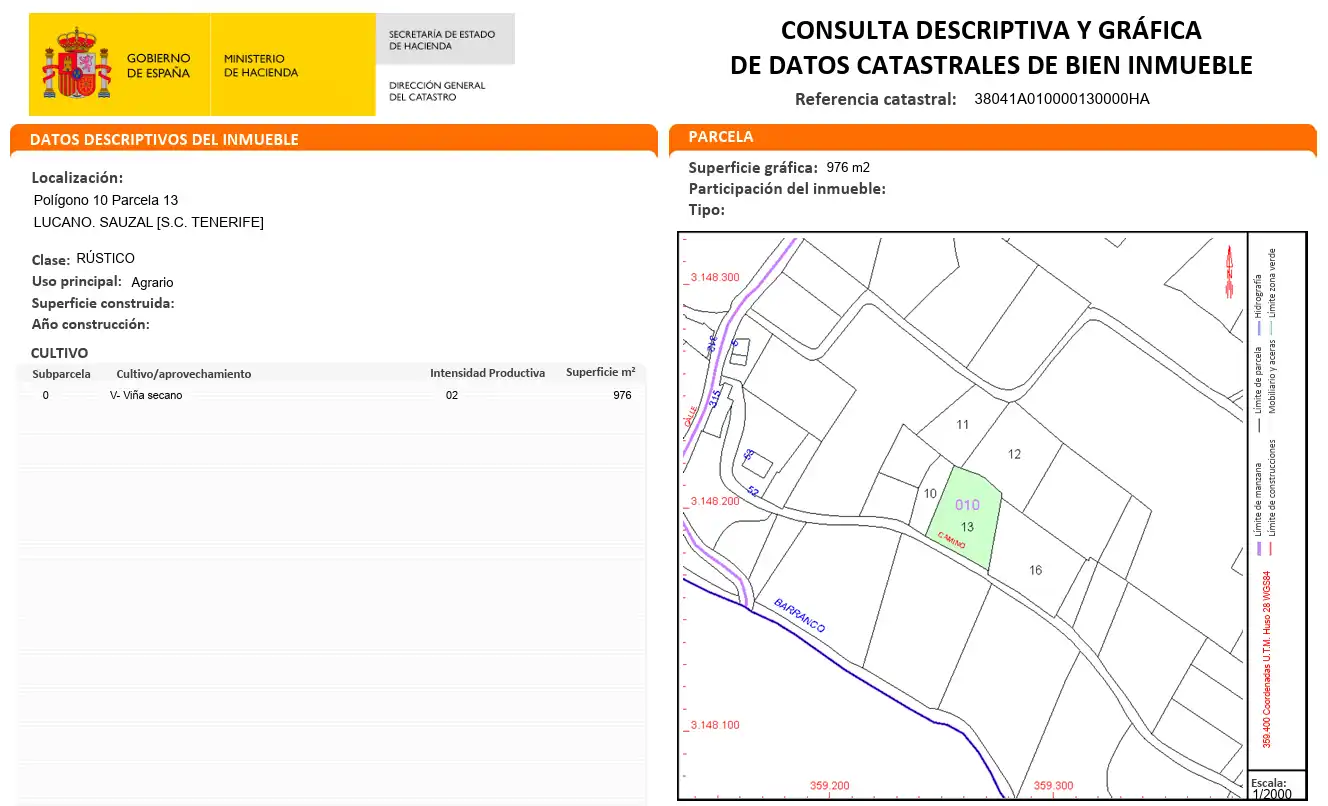Click parcel 16 on the map
This screenshot has width=1328, height=806.
(x=1036, y=570)
